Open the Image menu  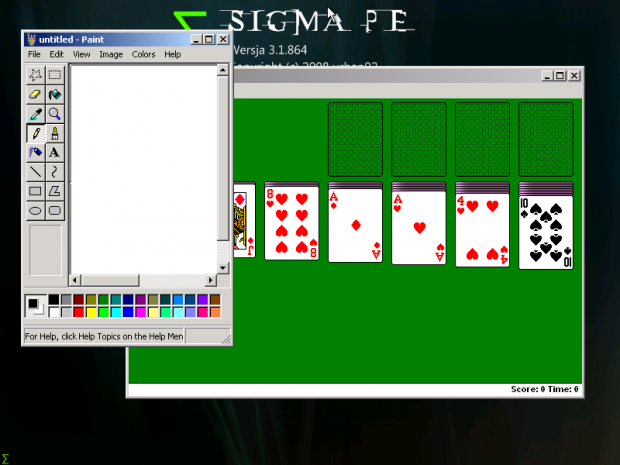pos(111,54)
